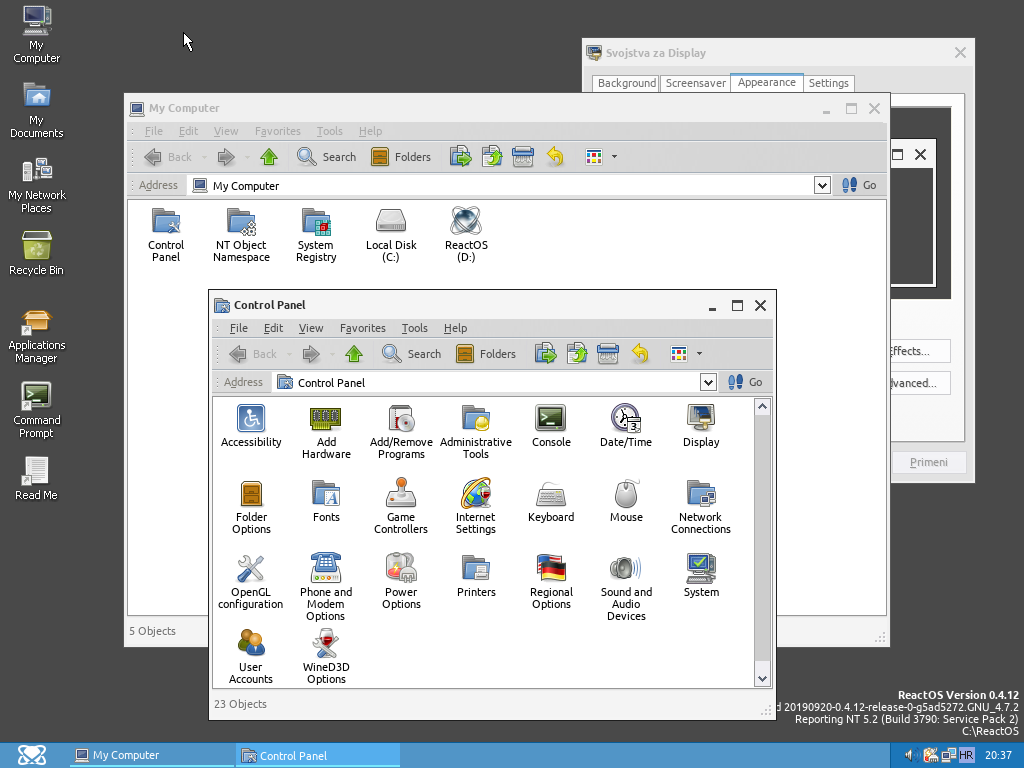Click the scroll down arrow in Control Panel
1024x768 pixels.
762,679
